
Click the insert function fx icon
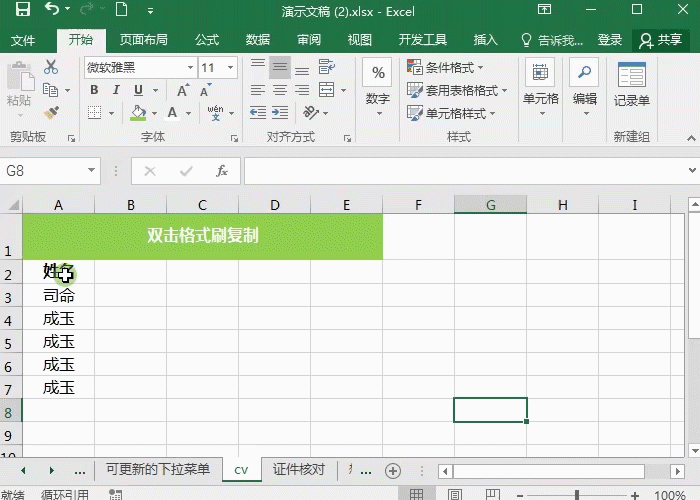(222, 171)
